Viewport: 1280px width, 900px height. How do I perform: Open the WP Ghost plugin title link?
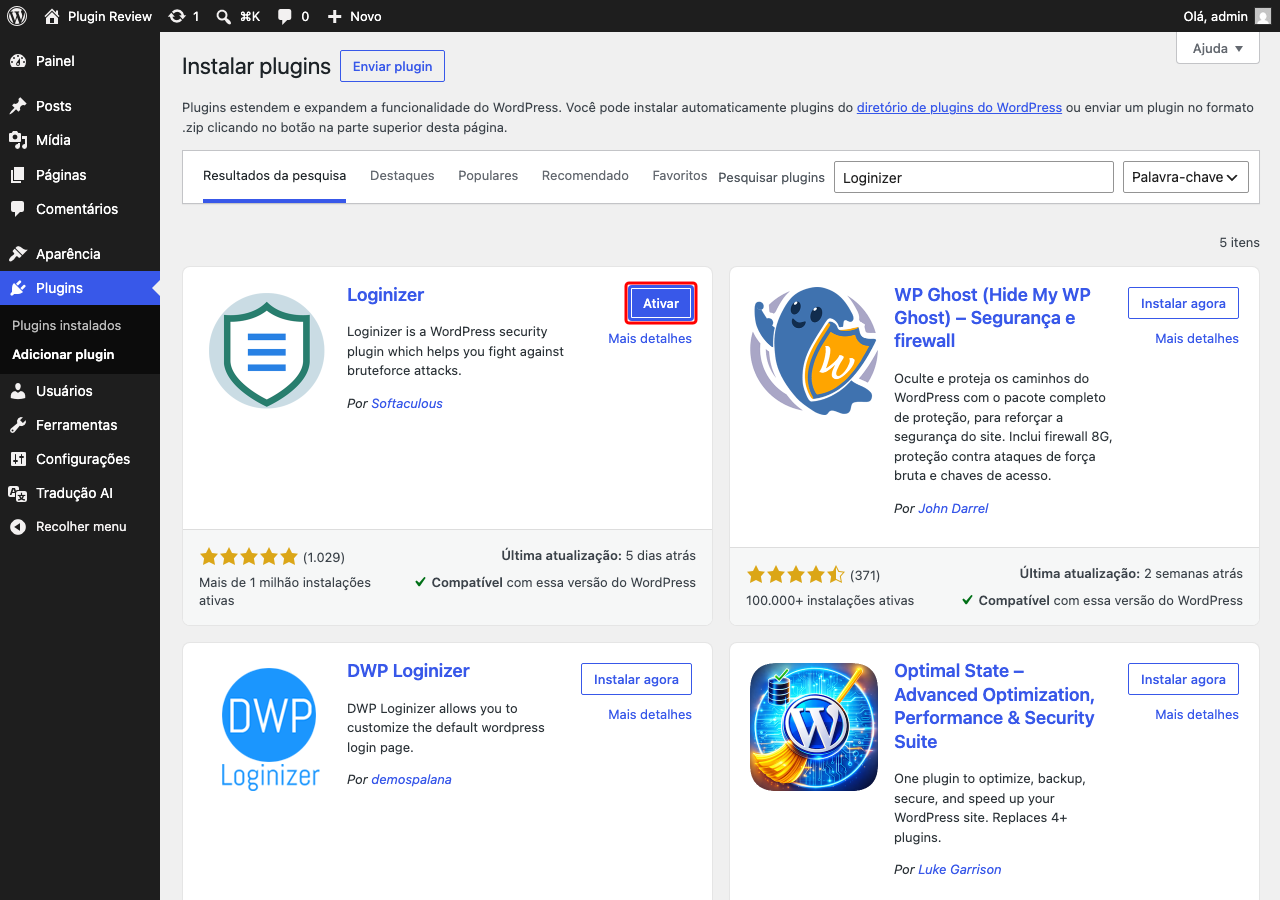click(x=992, y=318)
